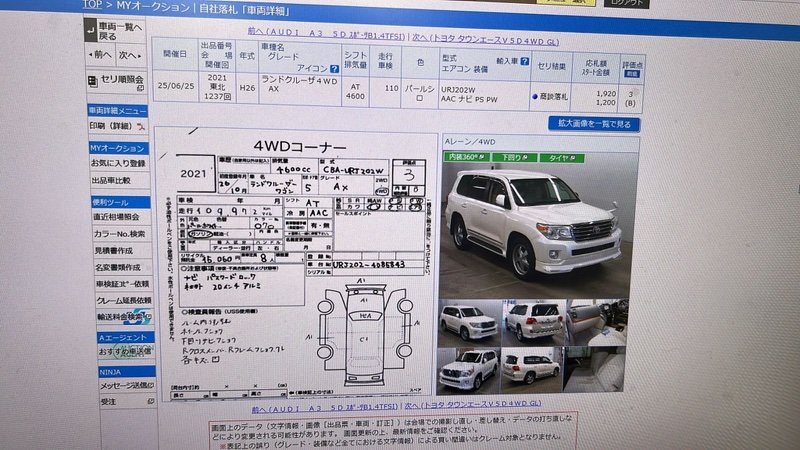Click the 4WDコーナー auction sheet image
The width and height of the screenshot is (800, 450).
click(x=296, y=266)
